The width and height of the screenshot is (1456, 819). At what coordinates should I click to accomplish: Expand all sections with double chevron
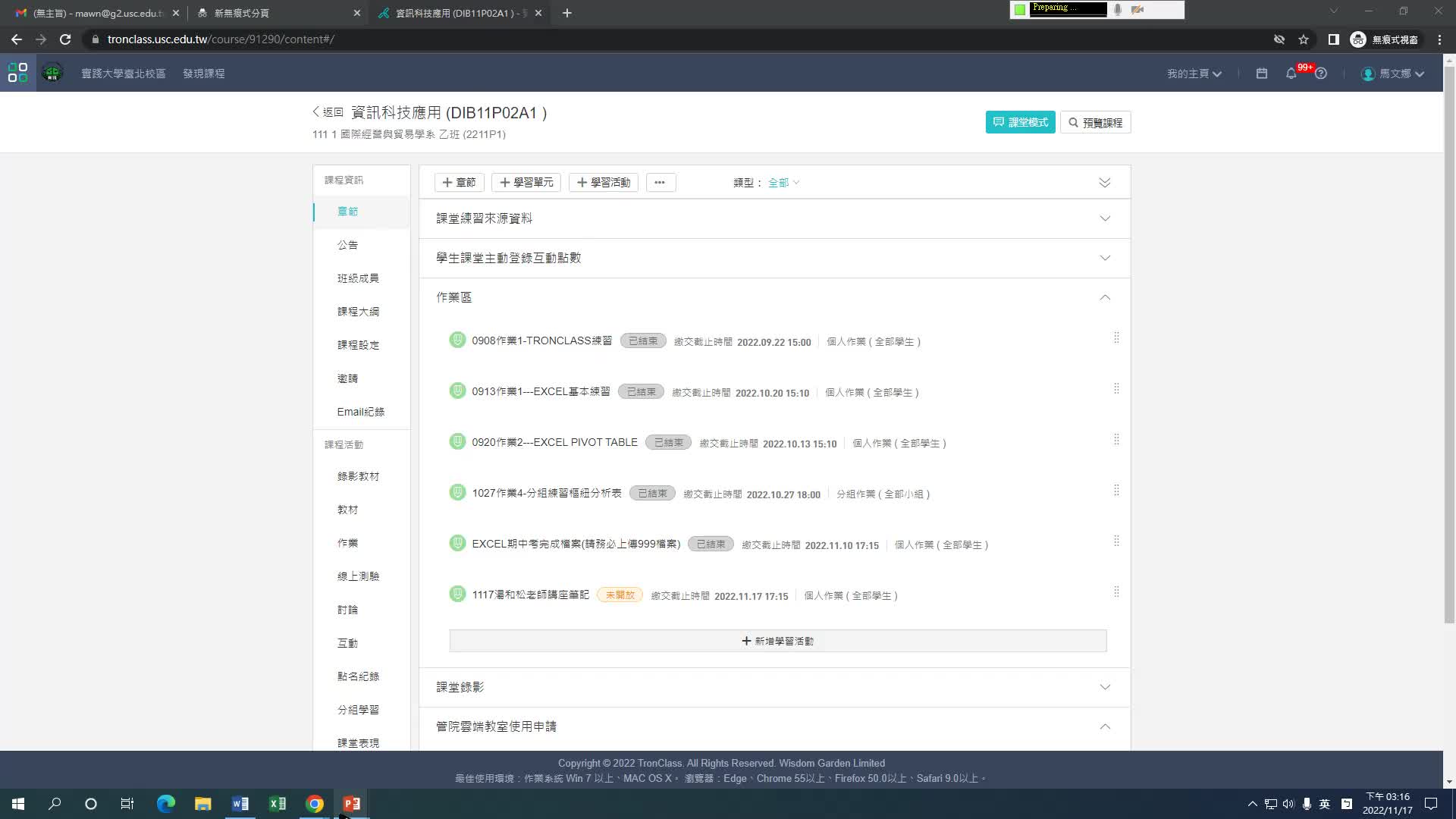pyautogui.click(x=1105, y=183)
